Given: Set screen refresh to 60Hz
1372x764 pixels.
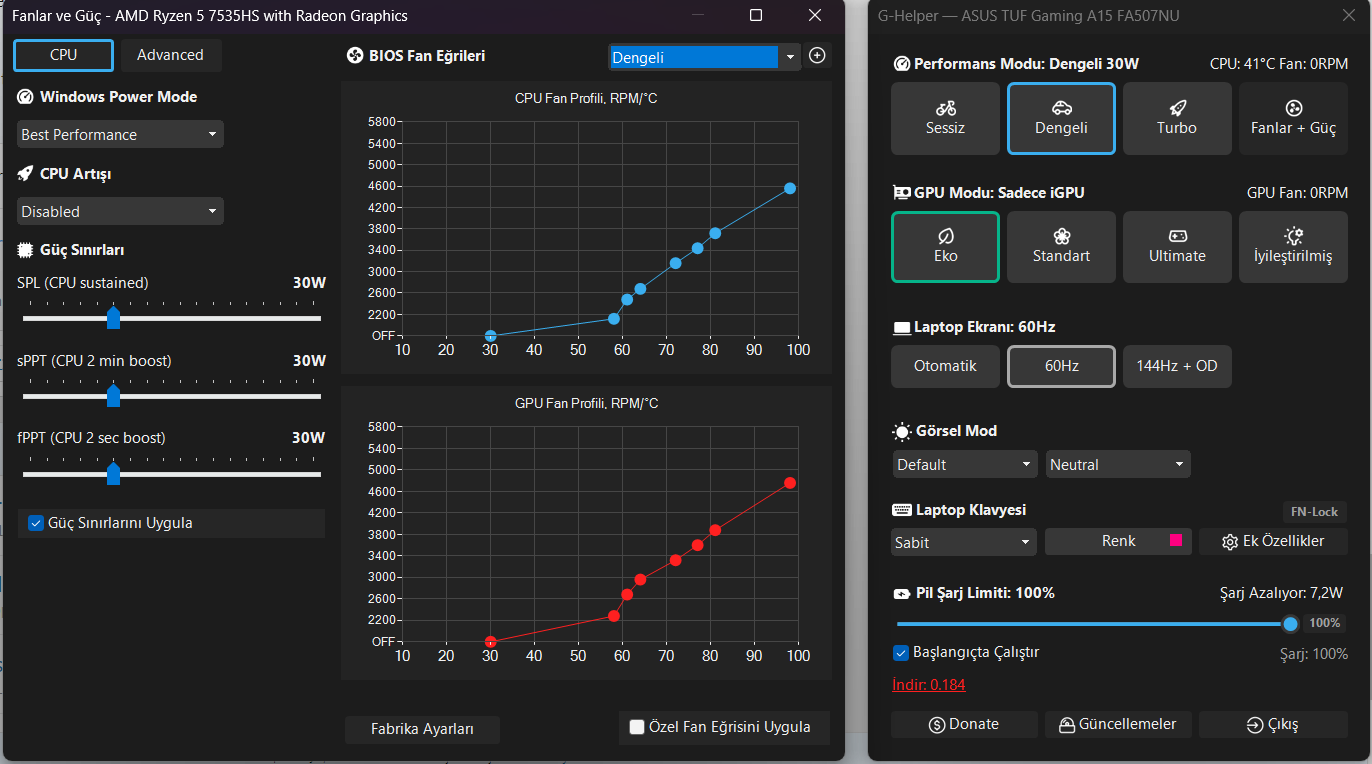Looking at the screenshot, I should (1061, 366).
